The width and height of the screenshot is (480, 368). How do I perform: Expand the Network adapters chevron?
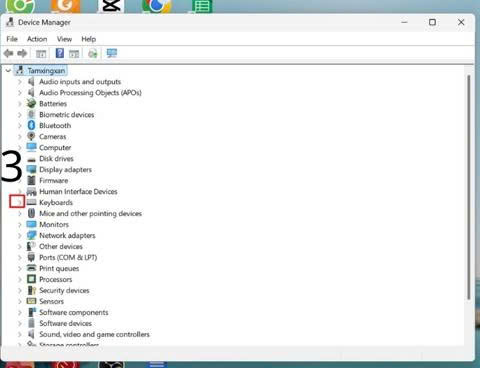(x=20, y=235)
